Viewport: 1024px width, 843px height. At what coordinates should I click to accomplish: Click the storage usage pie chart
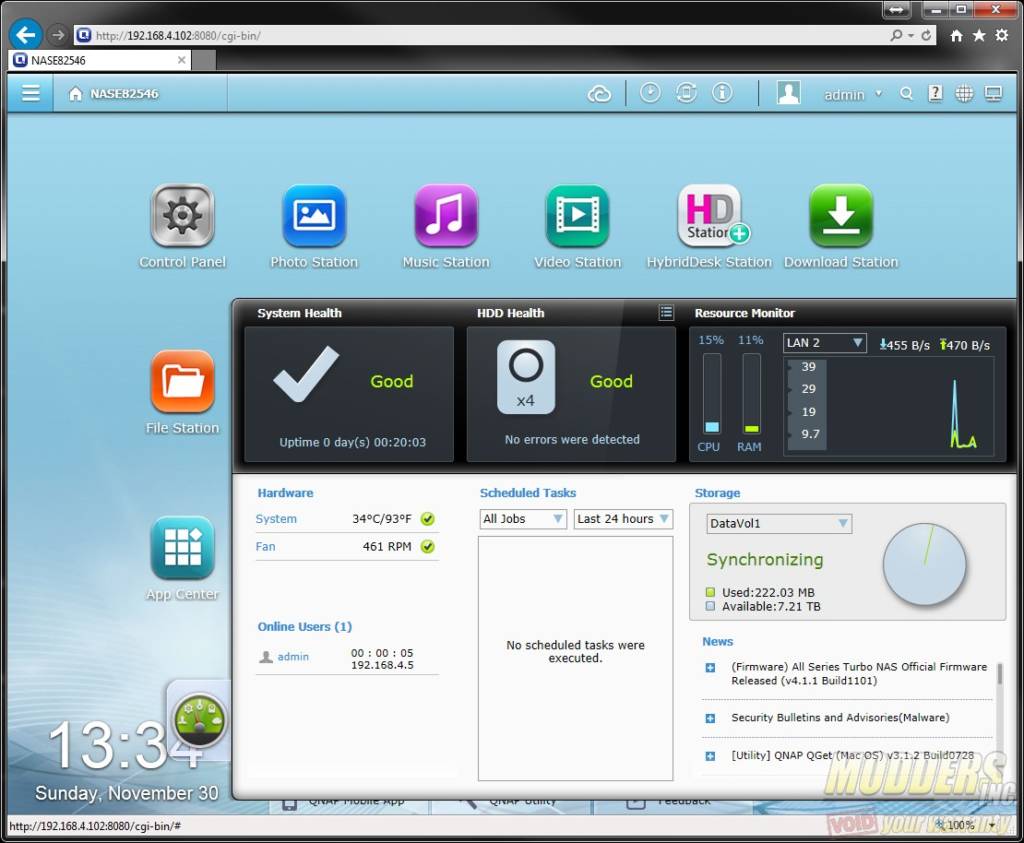pyautogui.click(x=924, y=564)
